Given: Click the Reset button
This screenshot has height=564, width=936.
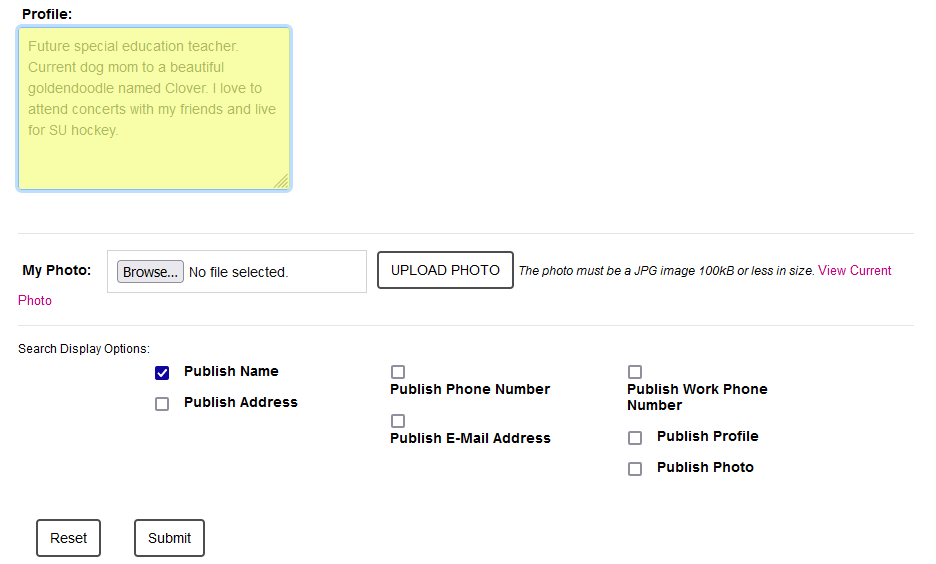Looking at the screenshot, I should pos(68,538).
